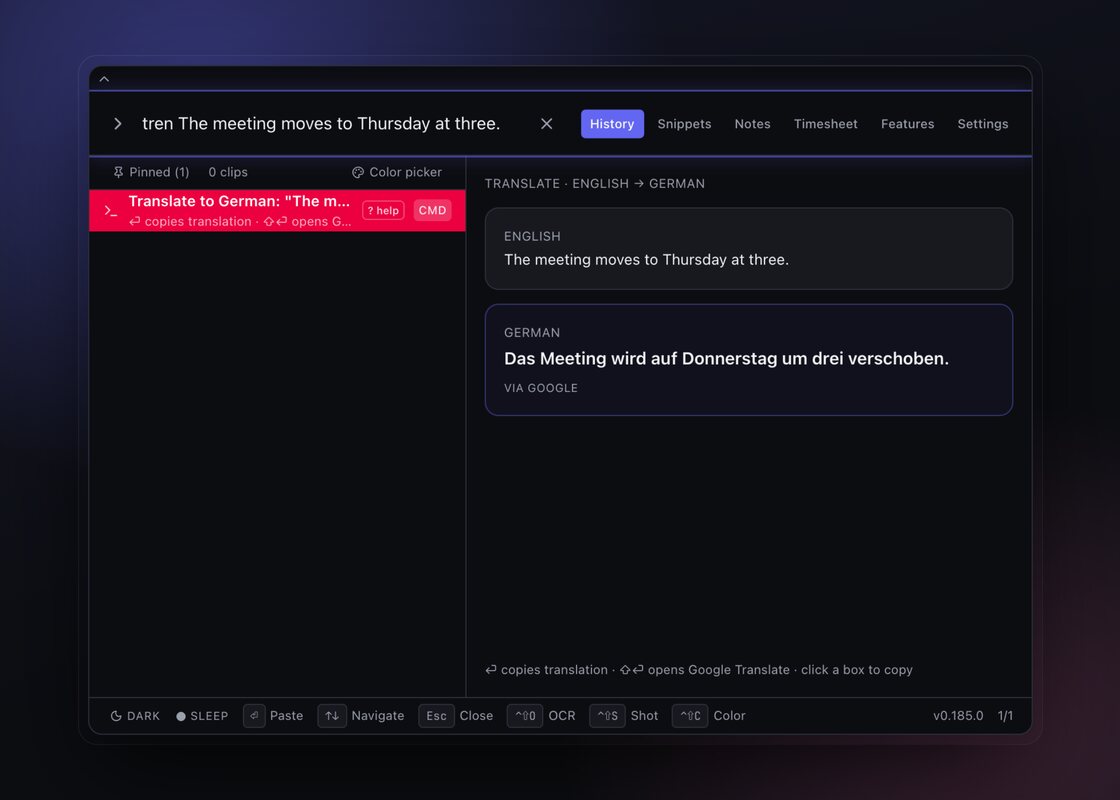The width and height of the screenshot is (1120, 800).
Task: Open the Color picker palette icon
Action: (358, 172)
